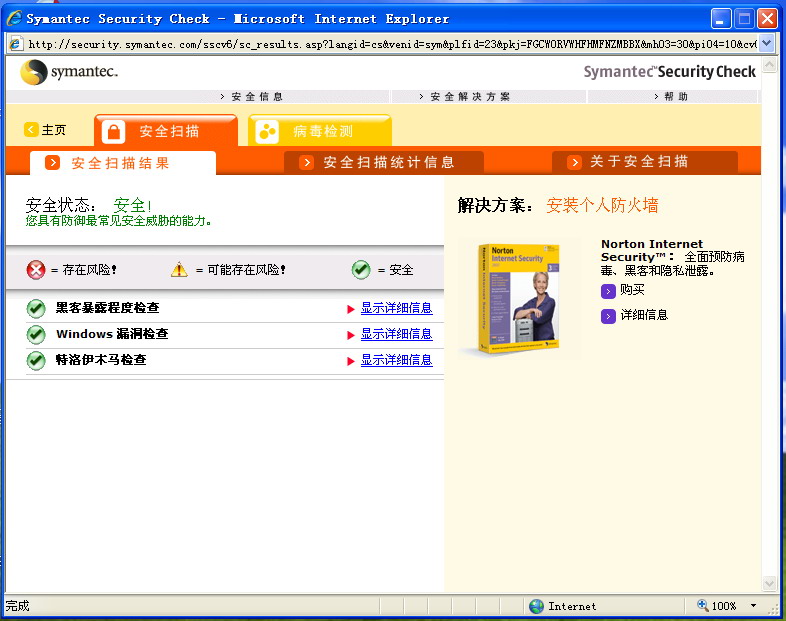This screenshot has height=621, width=786.
Task: Click green check icon for Windows 漏洞检查
Action: [x=36, y=334]
